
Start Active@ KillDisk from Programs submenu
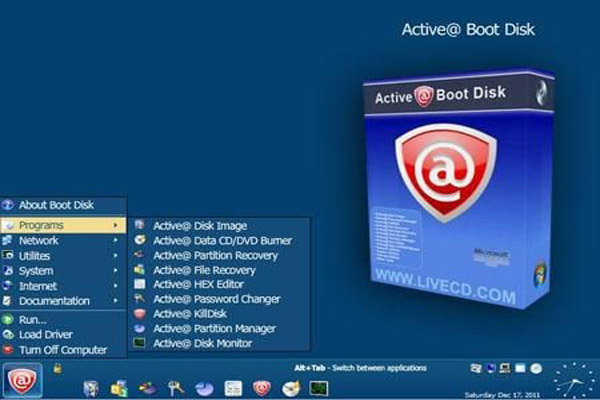pos(219,314)
